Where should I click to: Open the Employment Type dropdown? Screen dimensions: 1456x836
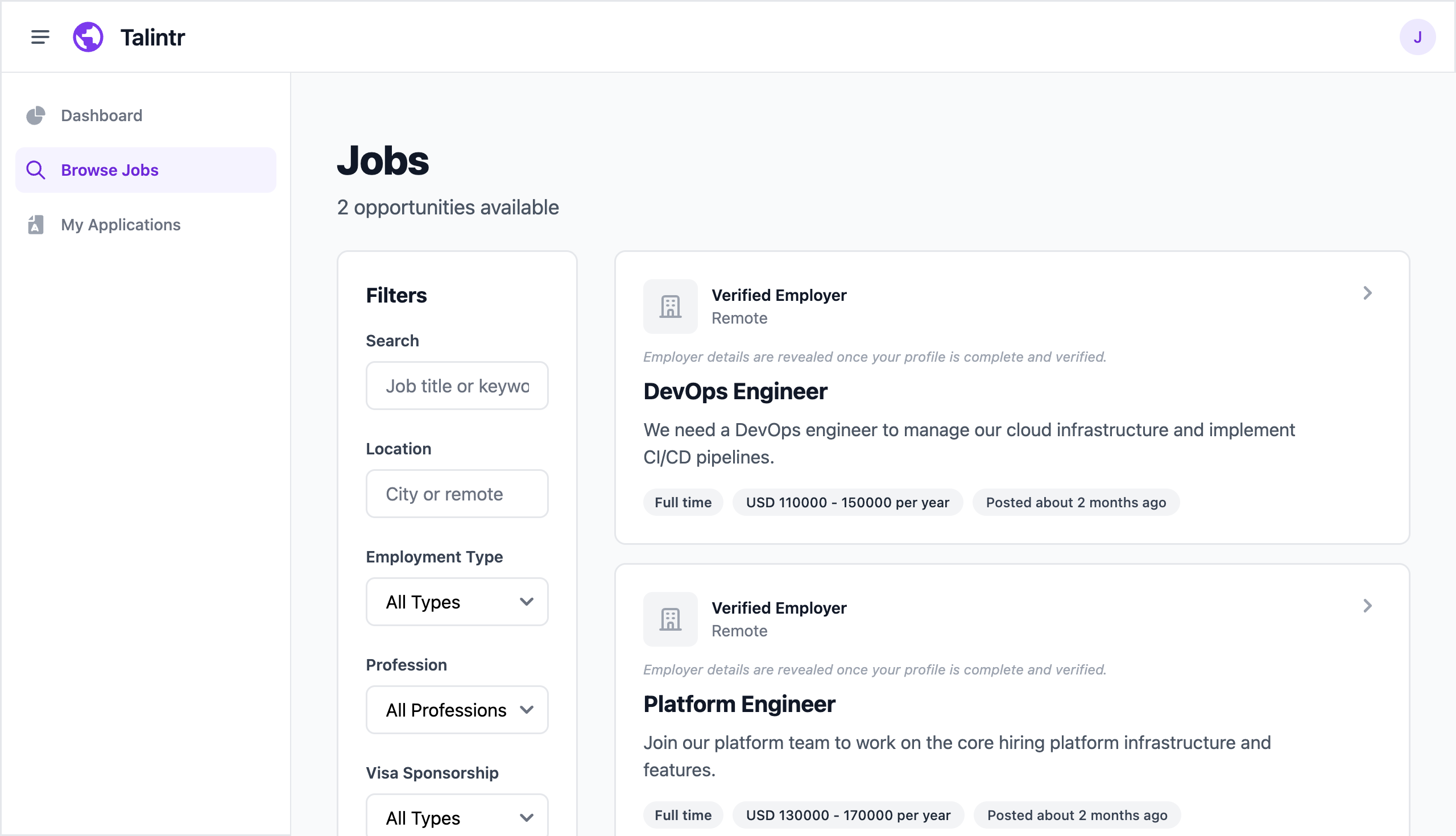coord(457,601)
